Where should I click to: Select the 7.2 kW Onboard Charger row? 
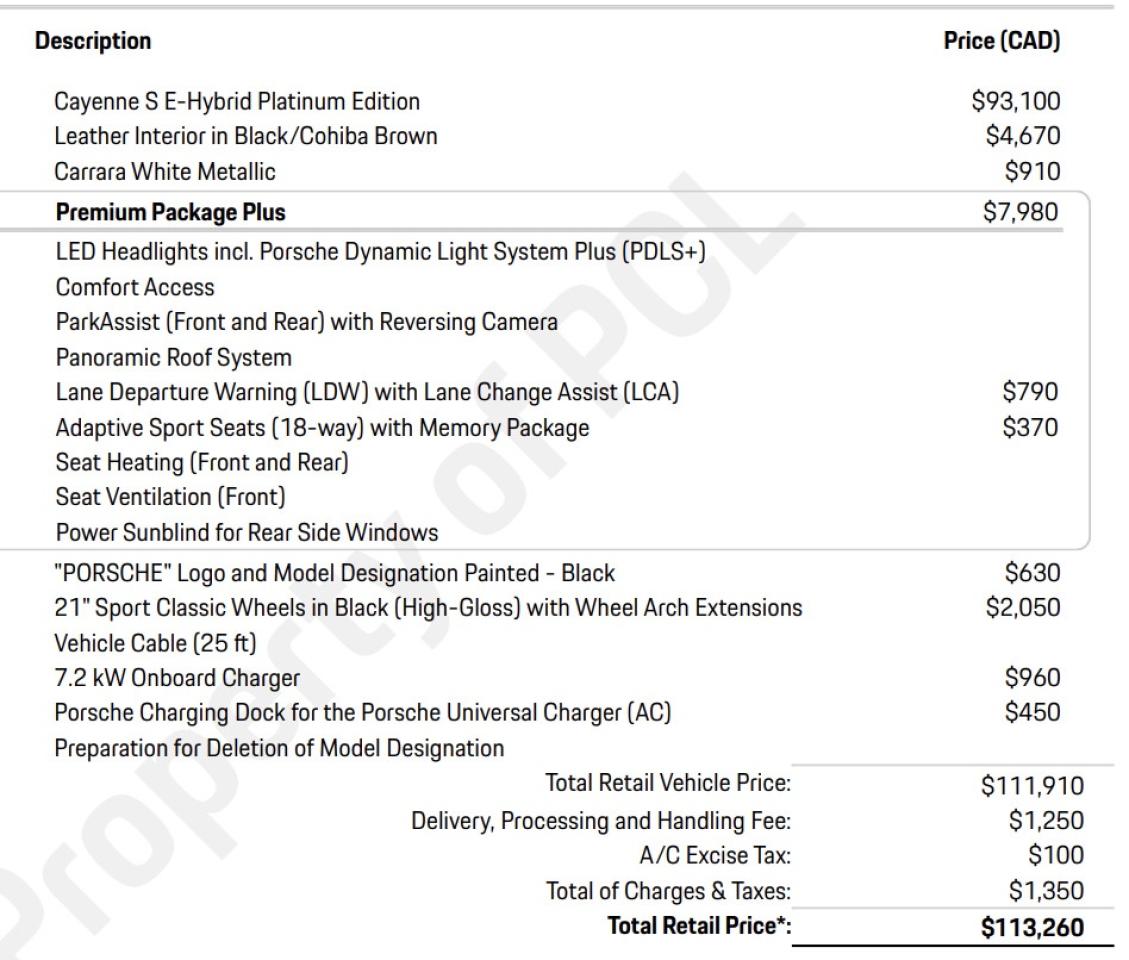pyautogui.click(x=178, y=678)
